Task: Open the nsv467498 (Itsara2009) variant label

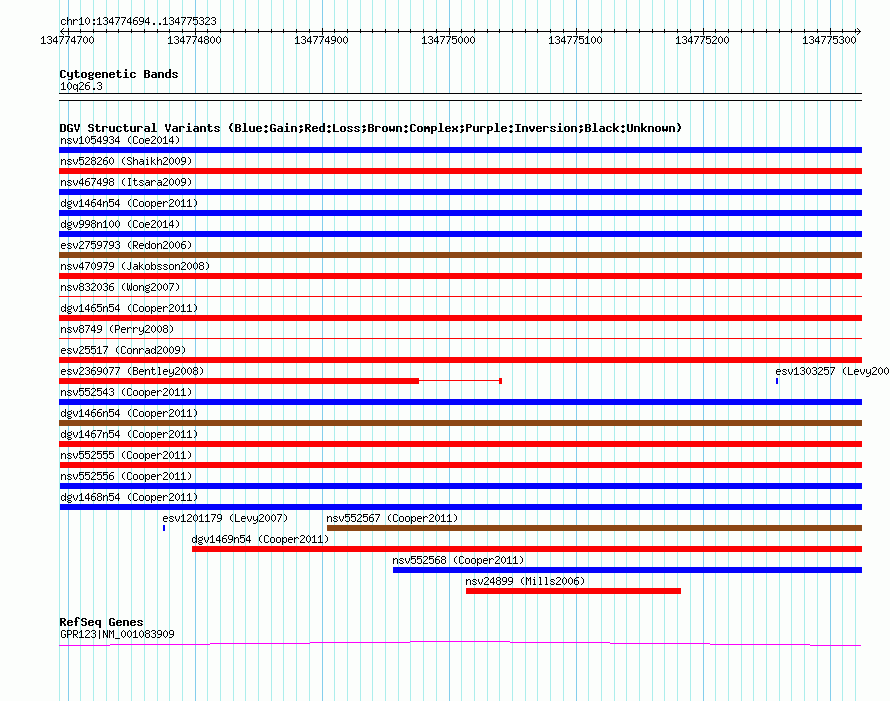Action: coord(126,182)
